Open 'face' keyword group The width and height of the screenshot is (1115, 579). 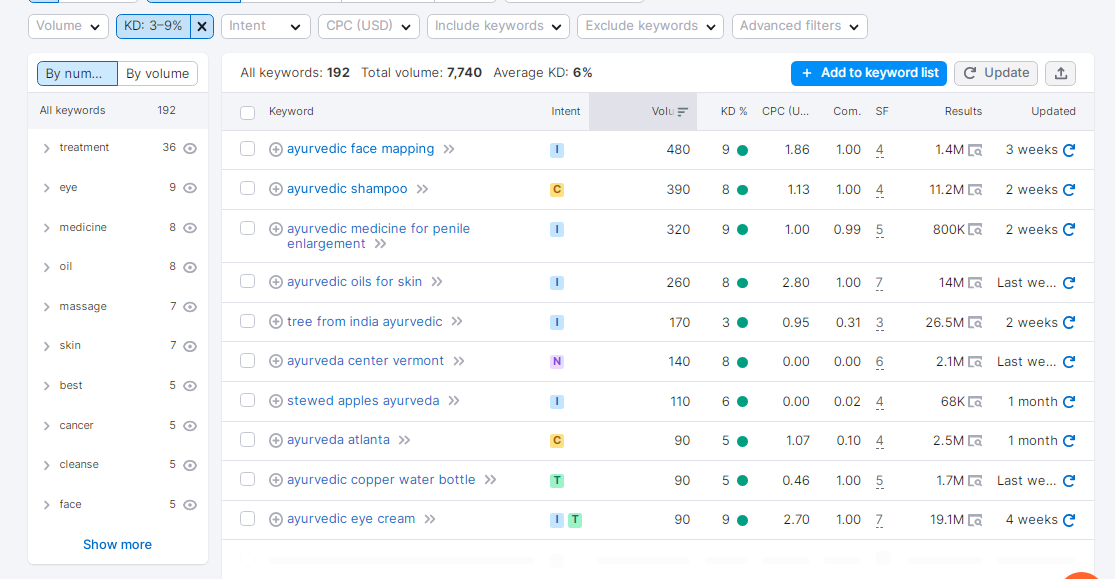click(x=70, y=504)
